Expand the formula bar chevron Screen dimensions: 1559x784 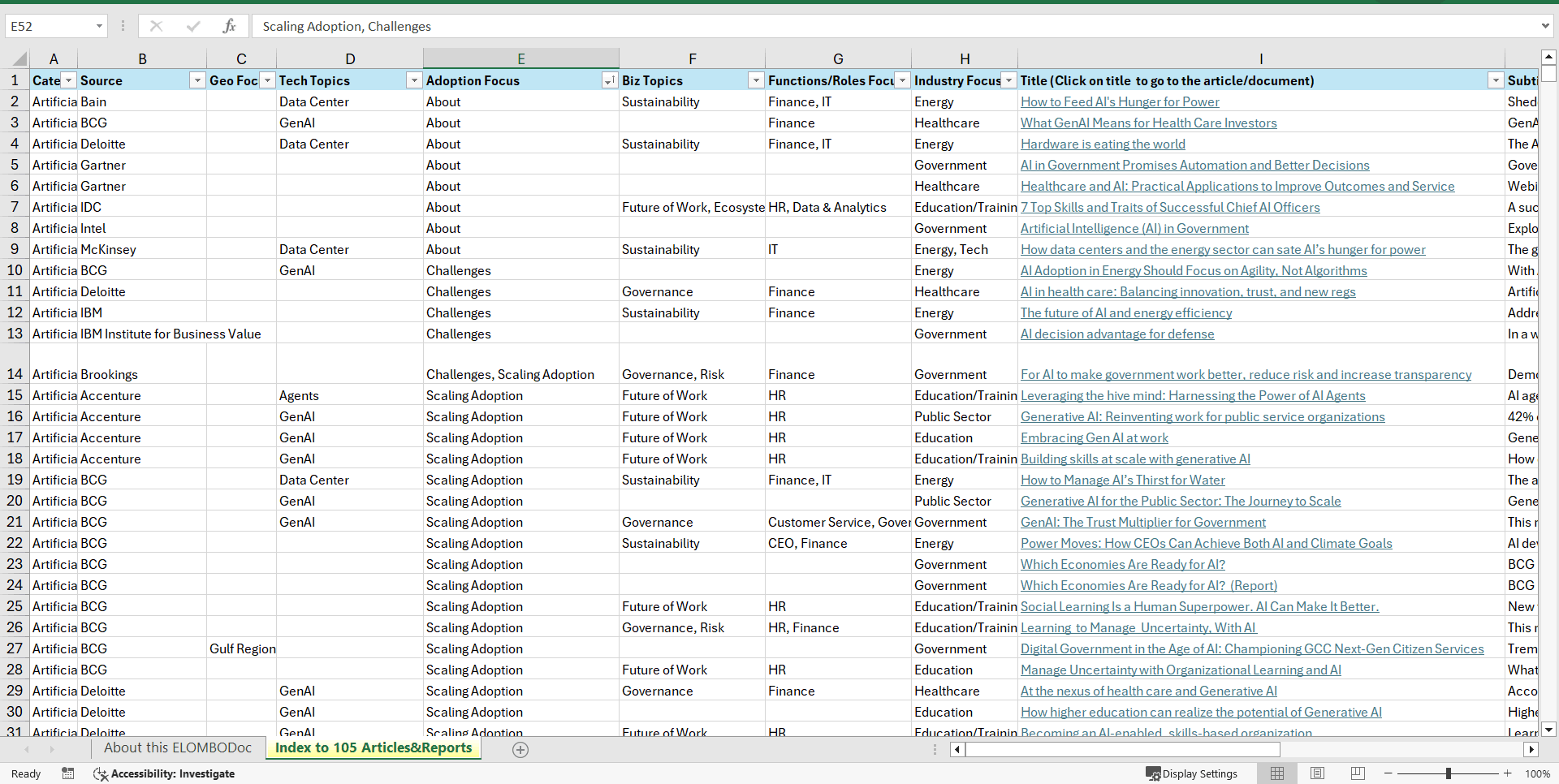(x=1544, y=26)
